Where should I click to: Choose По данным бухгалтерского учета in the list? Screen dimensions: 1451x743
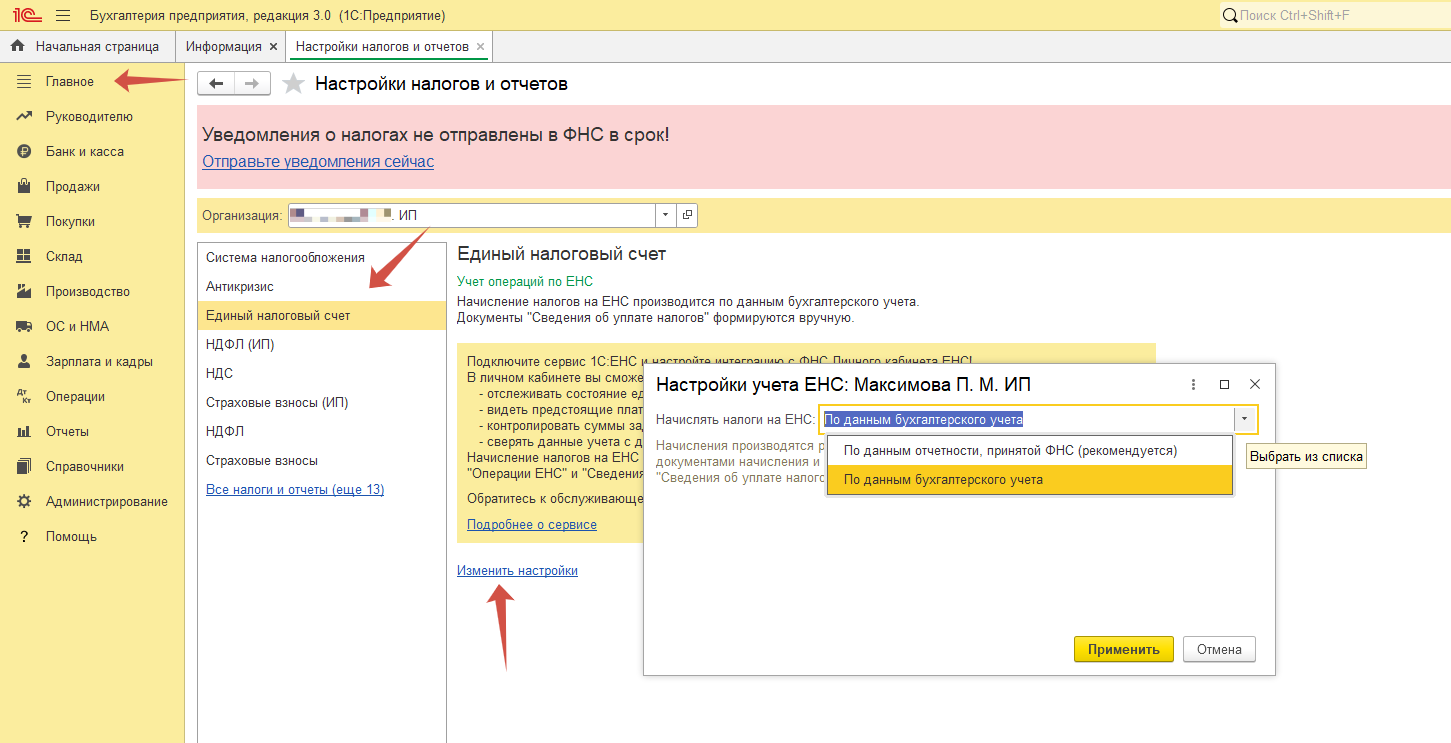pyautogui.click(x=1030, y=480)
